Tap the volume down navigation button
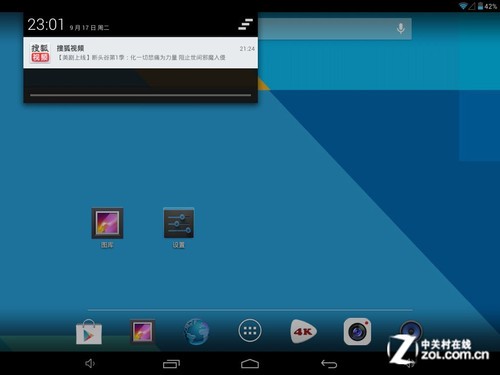500x375 pixels. coord(90,363)
